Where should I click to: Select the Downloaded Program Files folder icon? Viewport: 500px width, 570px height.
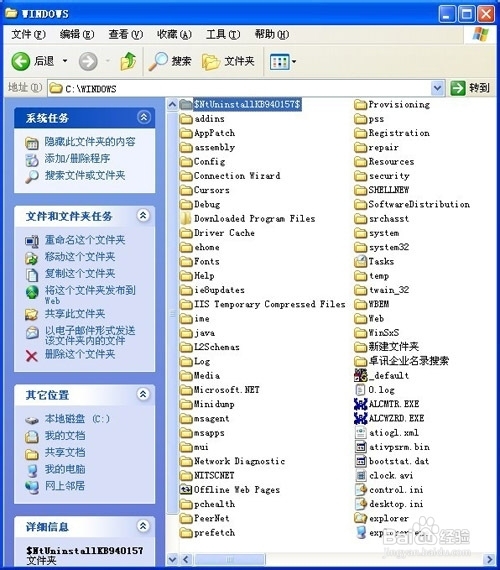[x=186, y=218]
